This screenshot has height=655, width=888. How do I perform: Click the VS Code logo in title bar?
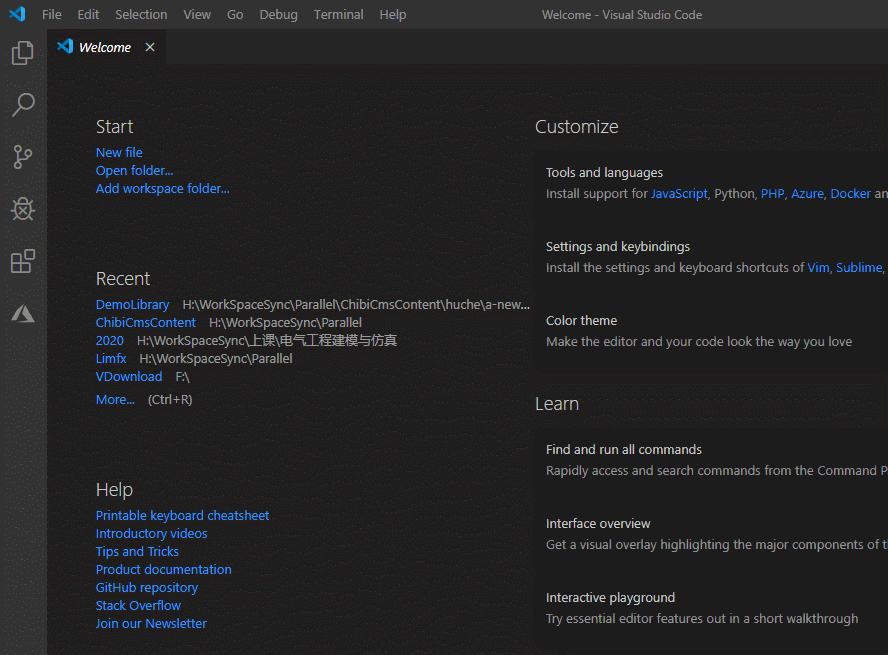click(x=17, y=14)
